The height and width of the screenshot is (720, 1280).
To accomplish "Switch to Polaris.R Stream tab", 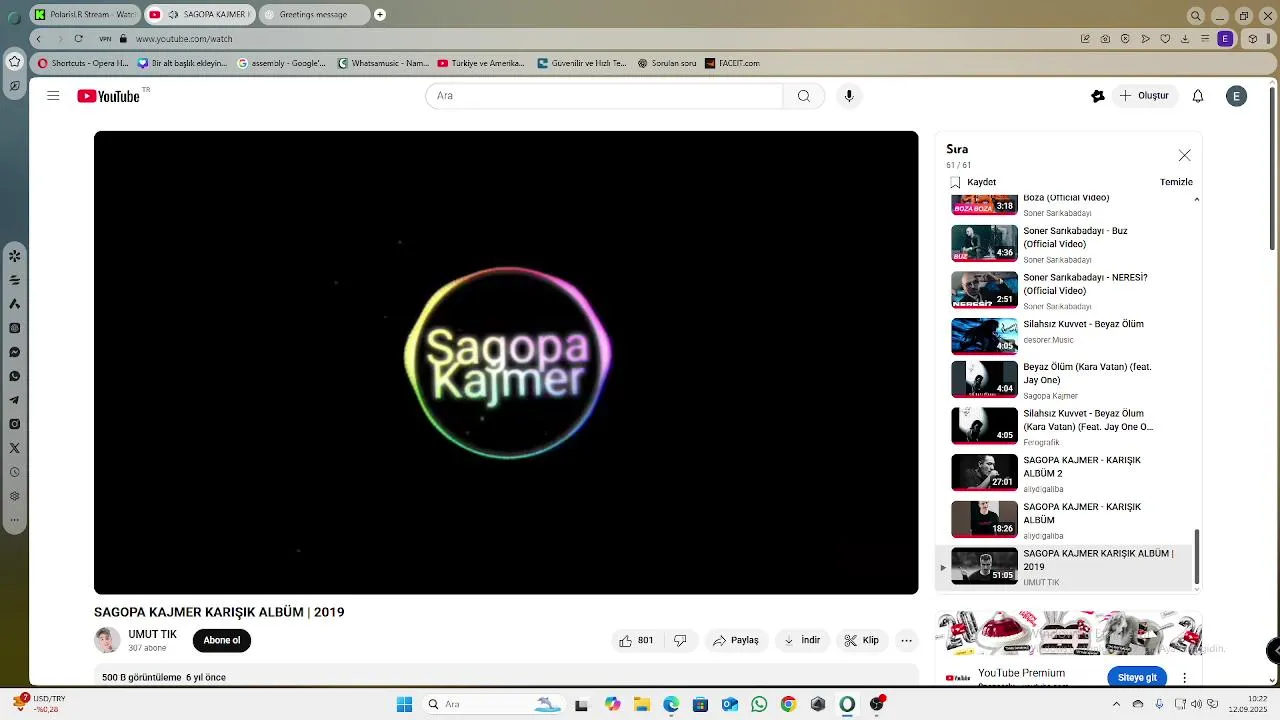I will point(84,15).
